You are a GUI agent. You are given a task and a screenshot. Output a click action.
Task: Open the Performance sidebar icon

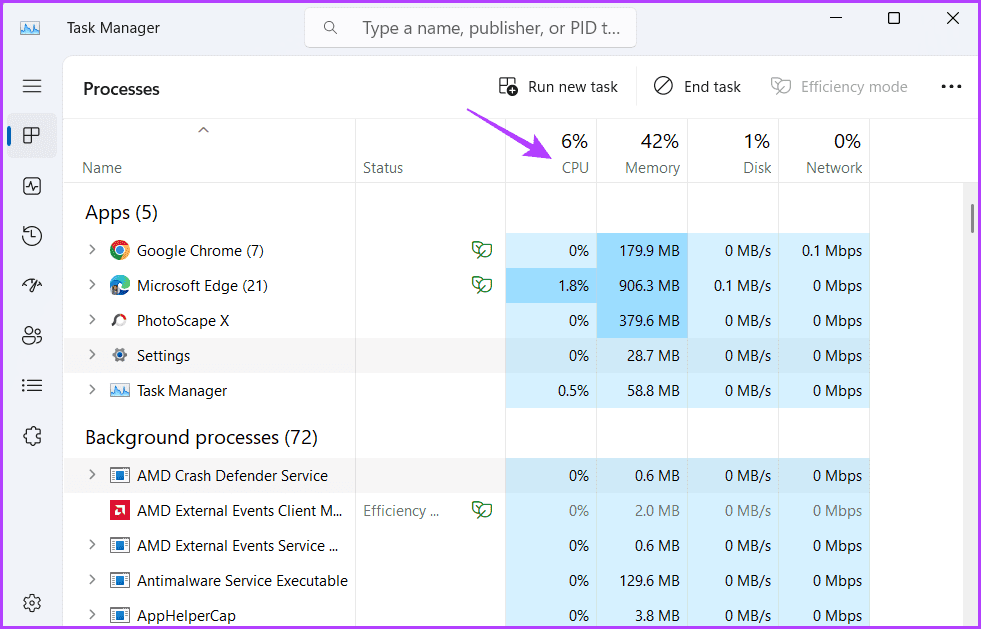tap(32, 186)
